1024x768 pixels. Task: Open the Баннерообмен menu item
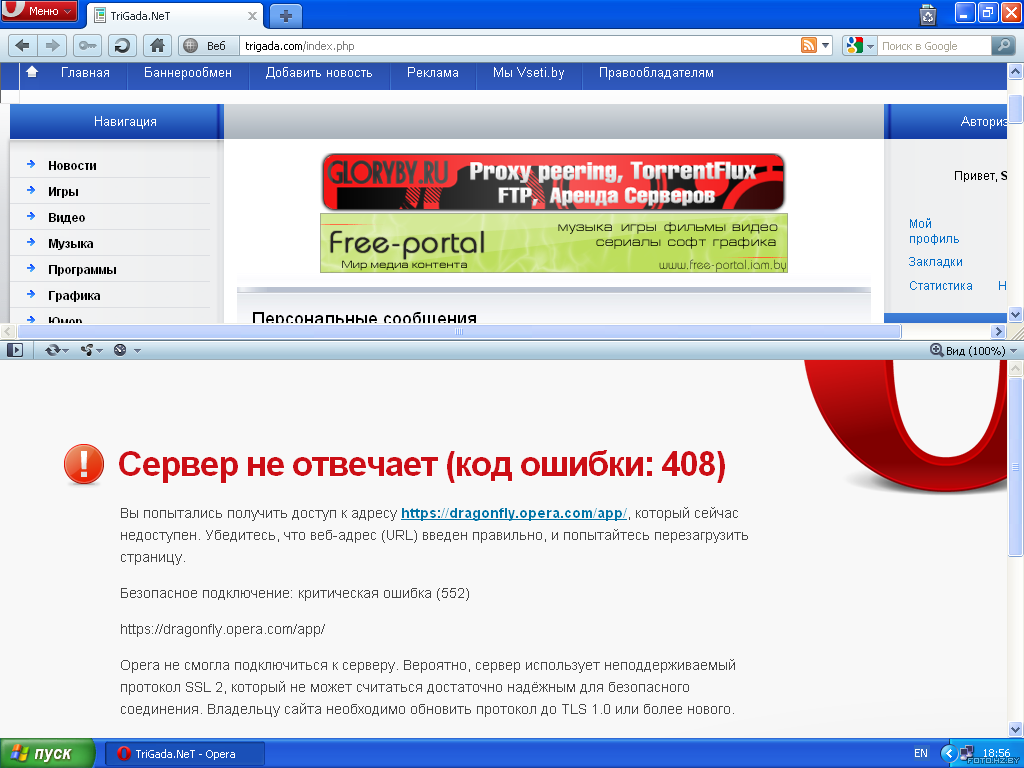pyautogui.click(x=188, y=72)
